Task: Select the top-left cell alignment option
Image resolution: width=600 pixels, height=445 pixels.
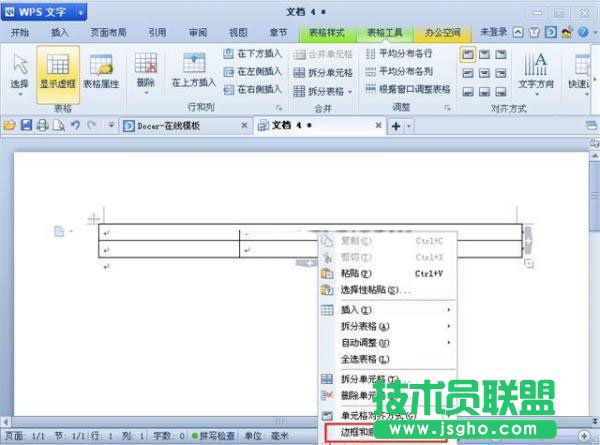Action: [x=467, y=54]
